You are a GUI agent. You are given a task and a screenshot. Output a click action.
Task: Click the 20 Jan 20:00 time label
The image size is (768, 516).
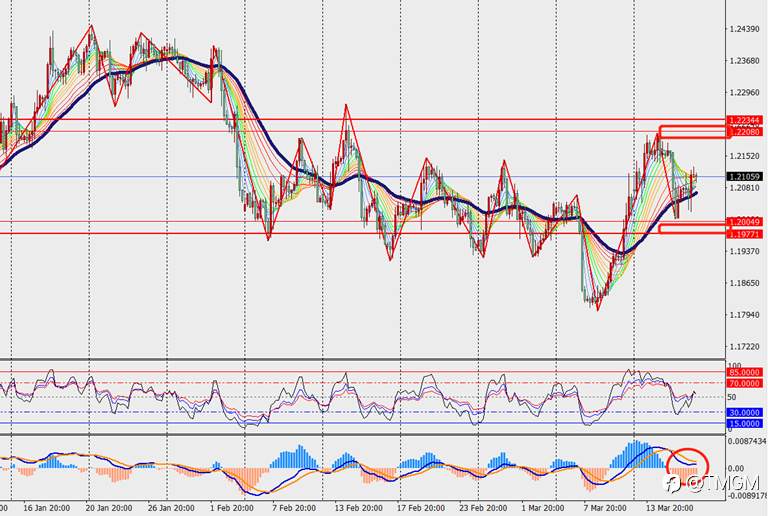point(109,508)
